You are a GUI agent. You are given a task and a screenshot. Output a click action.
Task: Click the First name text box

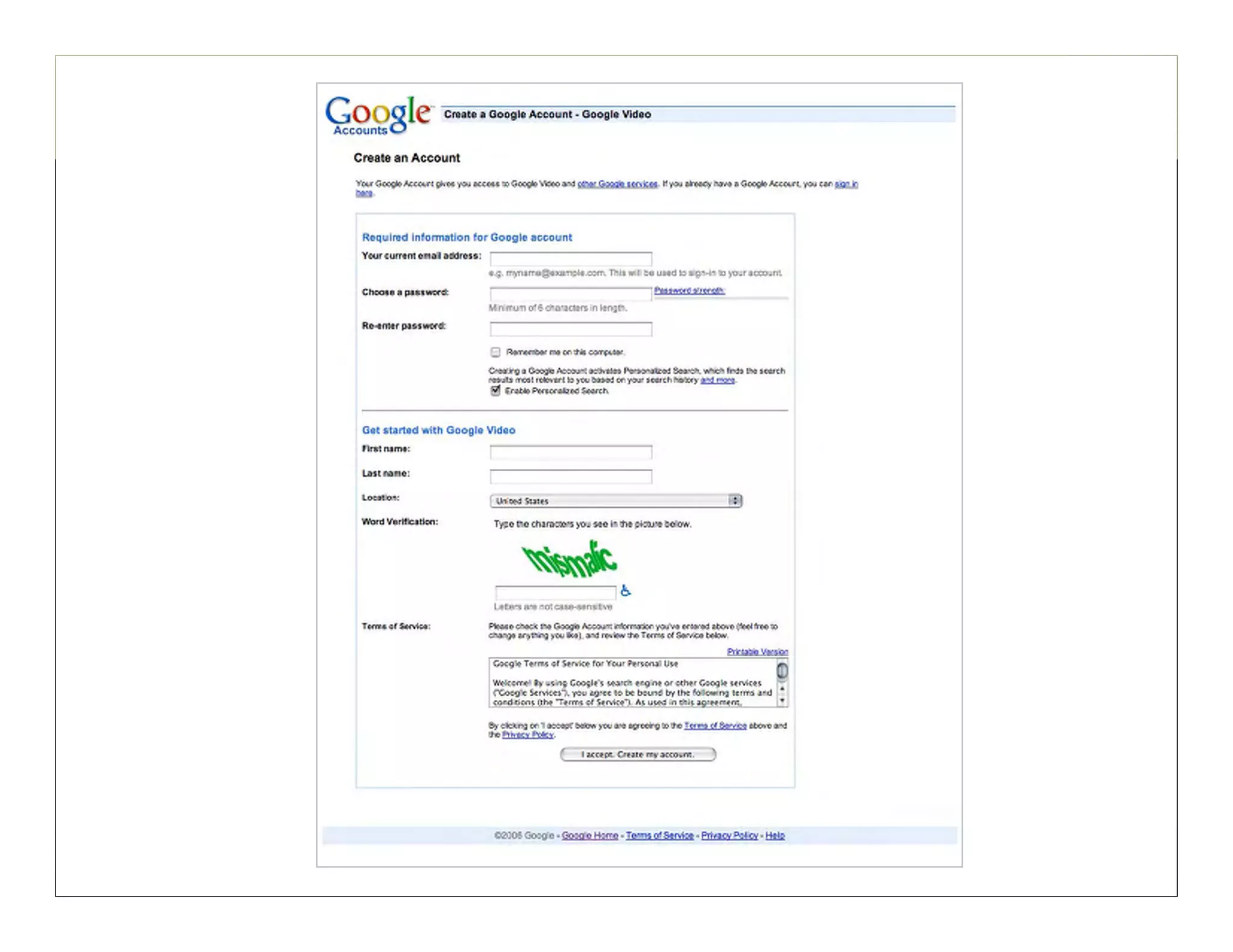570,452
